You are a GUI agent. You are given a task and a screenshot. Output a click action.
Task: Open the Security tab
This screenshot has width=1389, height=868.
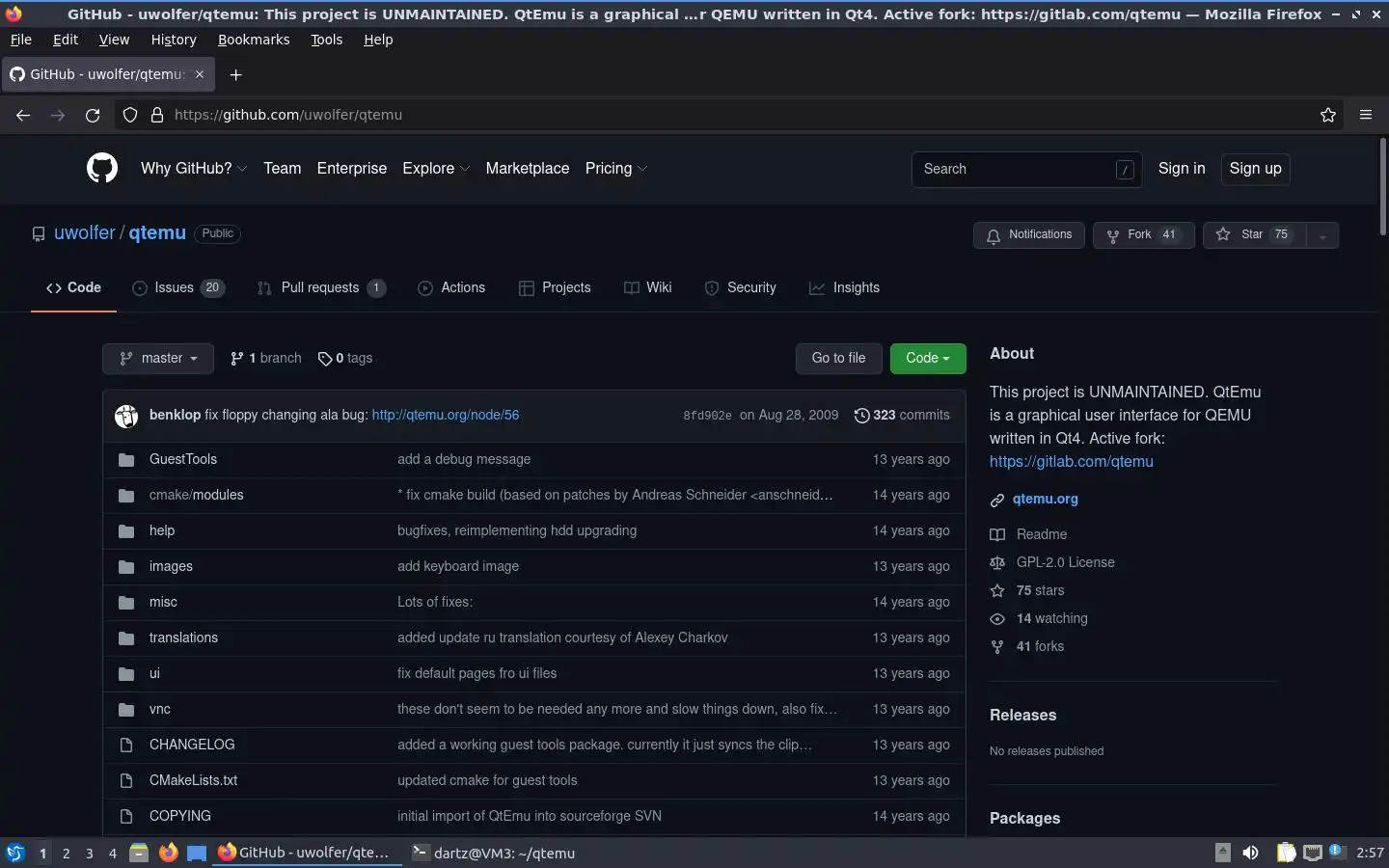pyautogui.click(x=741, y=287)
